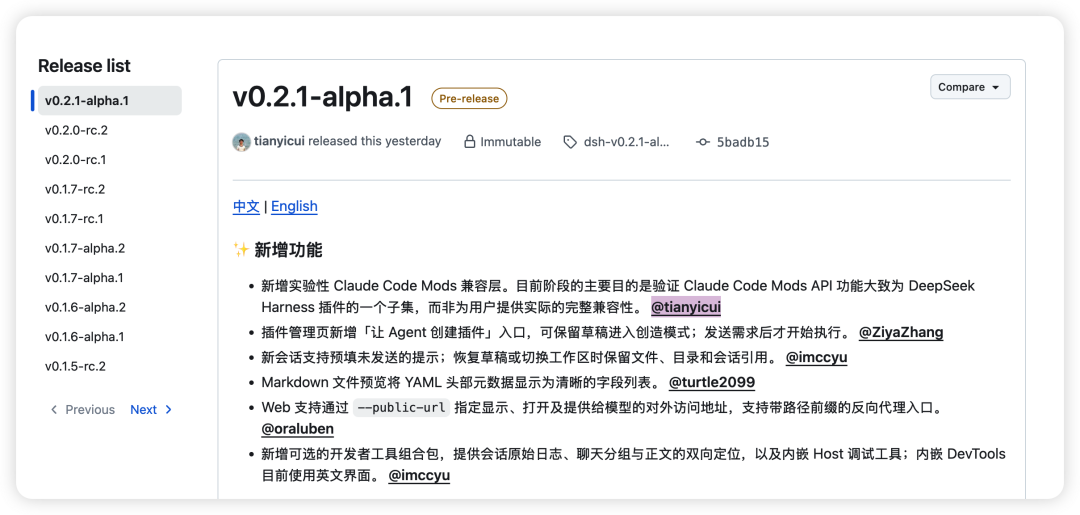Click the 'released this yesterday' text
The image size is (1080, 515).
[375, 142]
